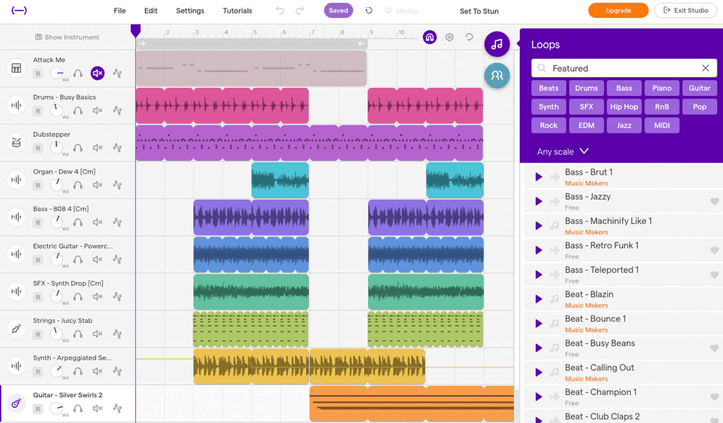Open the Loops library music note button

point(497,44)
